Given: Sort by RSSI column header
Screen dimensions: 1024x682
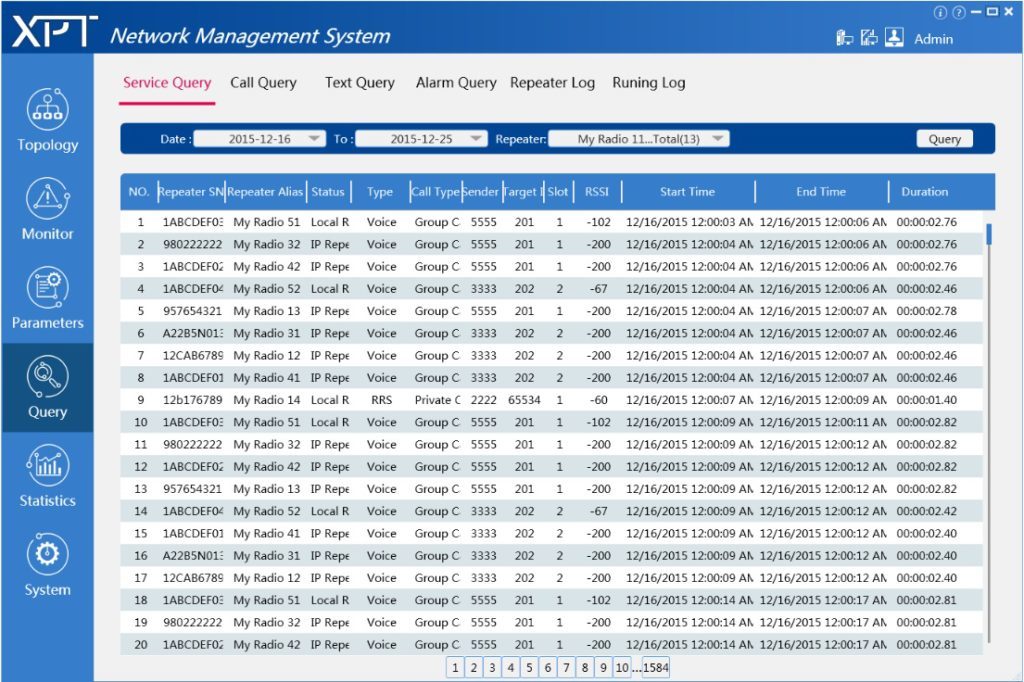Looking at the screenshot, I should pyautogui.click(x=597, y=192).
